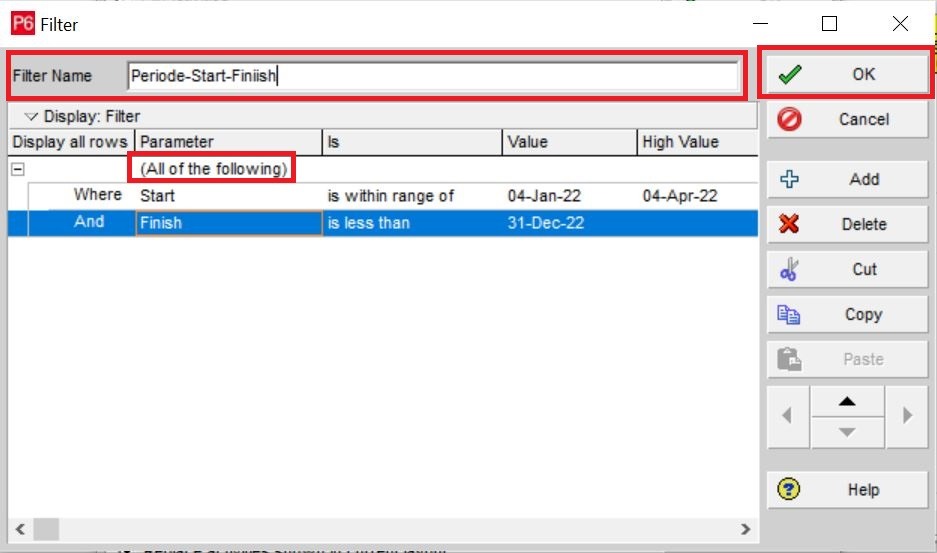Screen dimensions: 937x553
Task: Open the Help button
Action: pos(847,490)
